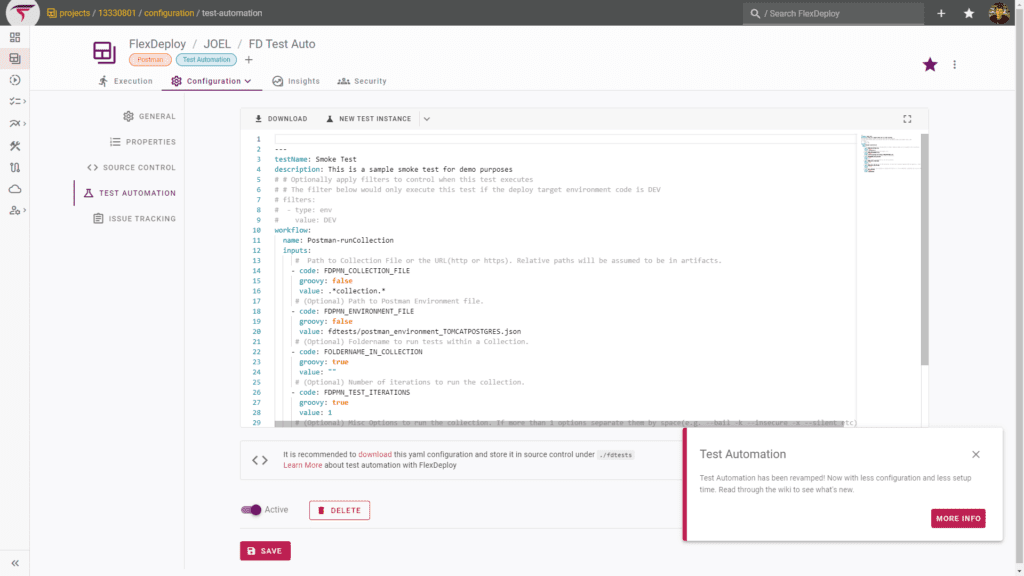Image resolution: width=1024 pixels, height=576 pixels.
Task: Expand the trend-line sidebar icon's chevron
Action: [x=25, y=123]
